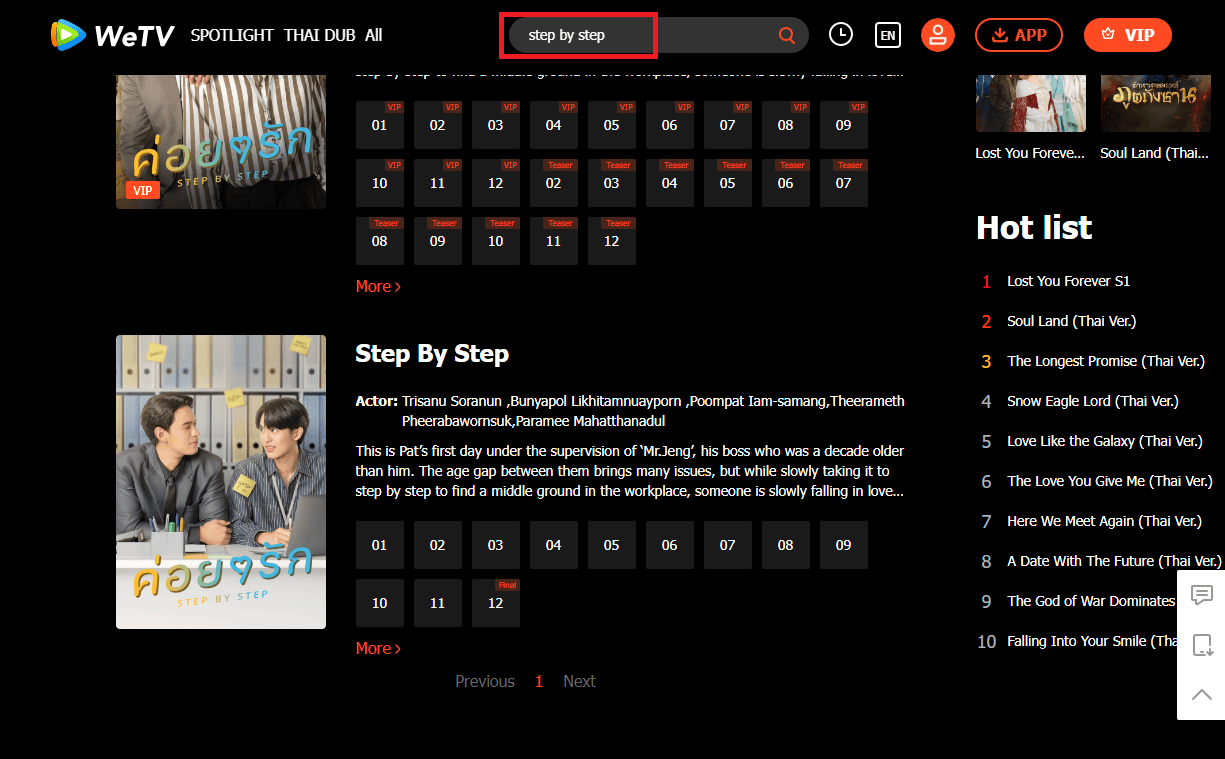Play VIP episode 01
This screenshot has height=759, width=1225.
click(x=380, y=125)
